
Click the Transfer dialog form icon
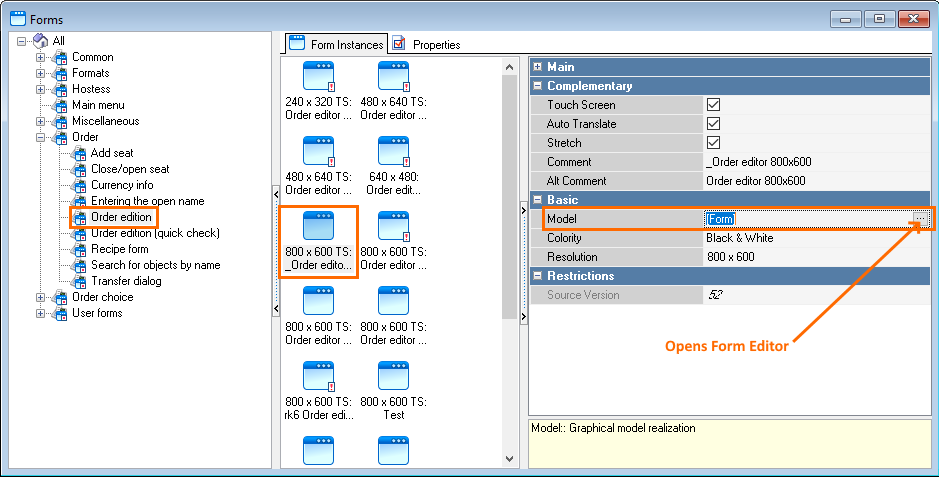point(78,282)
